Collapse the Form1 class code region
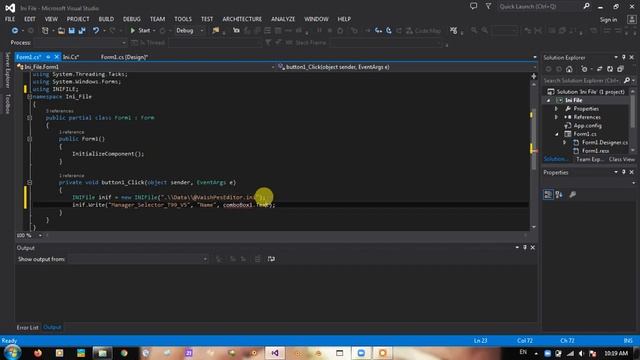Image resolution: width=640 pixels, height=360 pixels. pyautogui.click(x=29, y=118)
